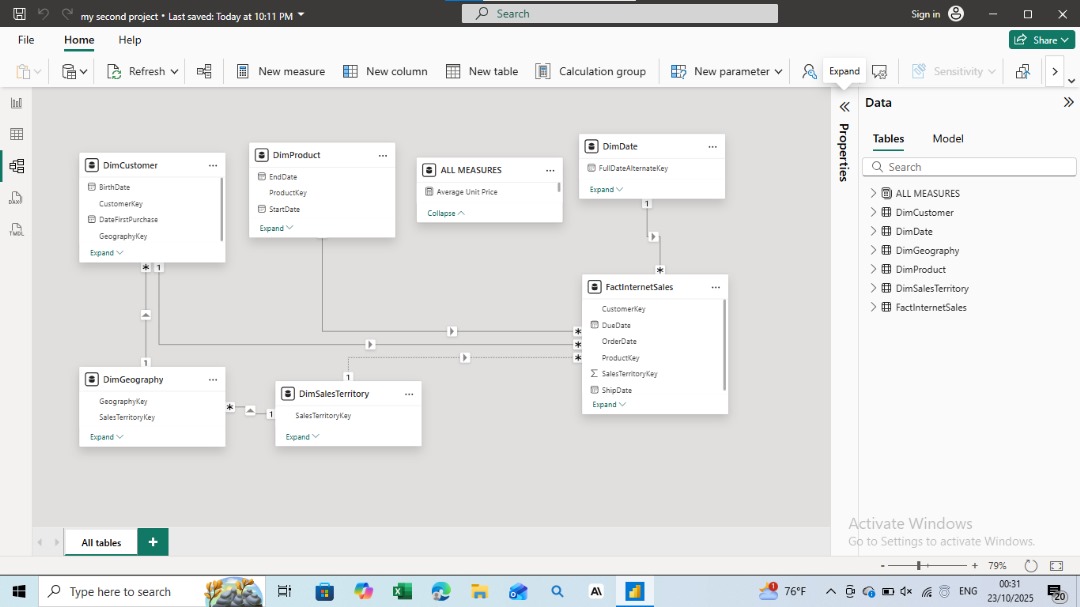The image size is (1080, 607).
Task: Click the title bar Search box
Action: 620,14
